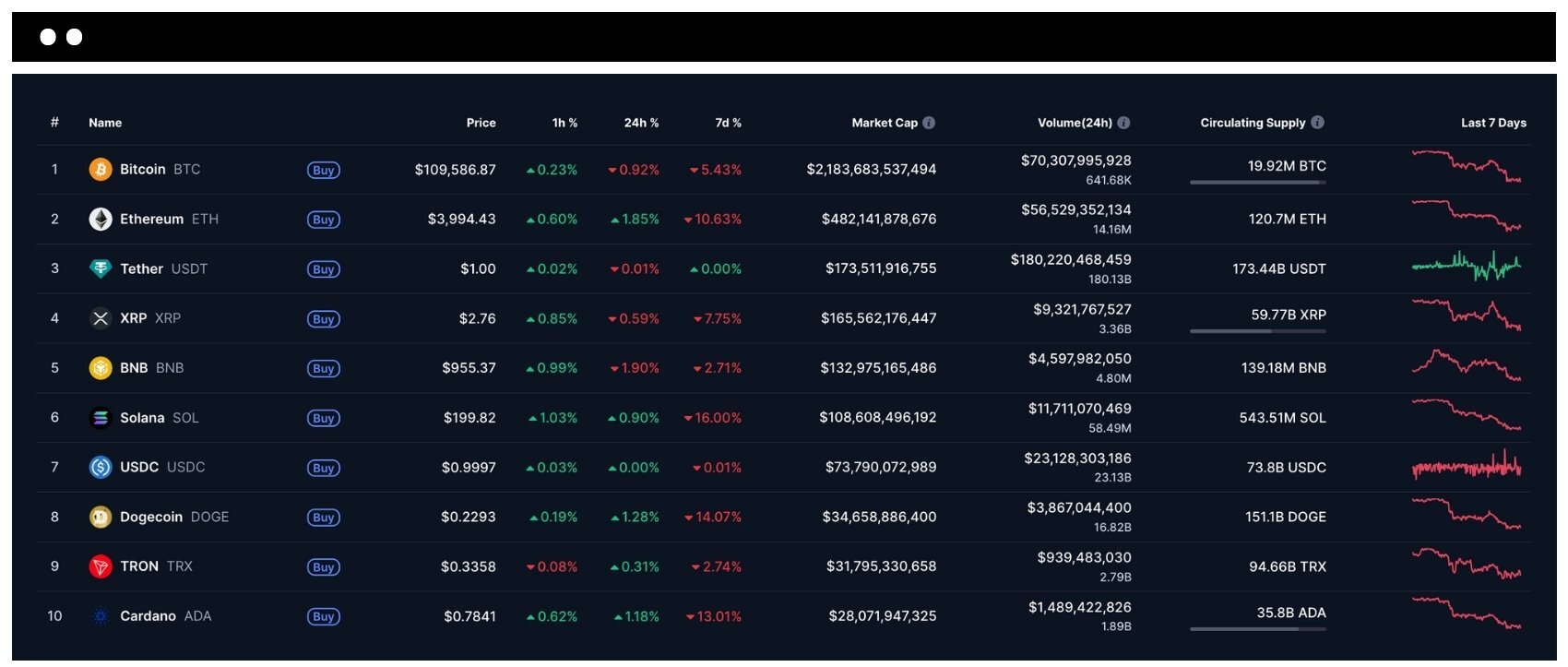Open the Dogecoin DOGE name link

coord(174,518)
